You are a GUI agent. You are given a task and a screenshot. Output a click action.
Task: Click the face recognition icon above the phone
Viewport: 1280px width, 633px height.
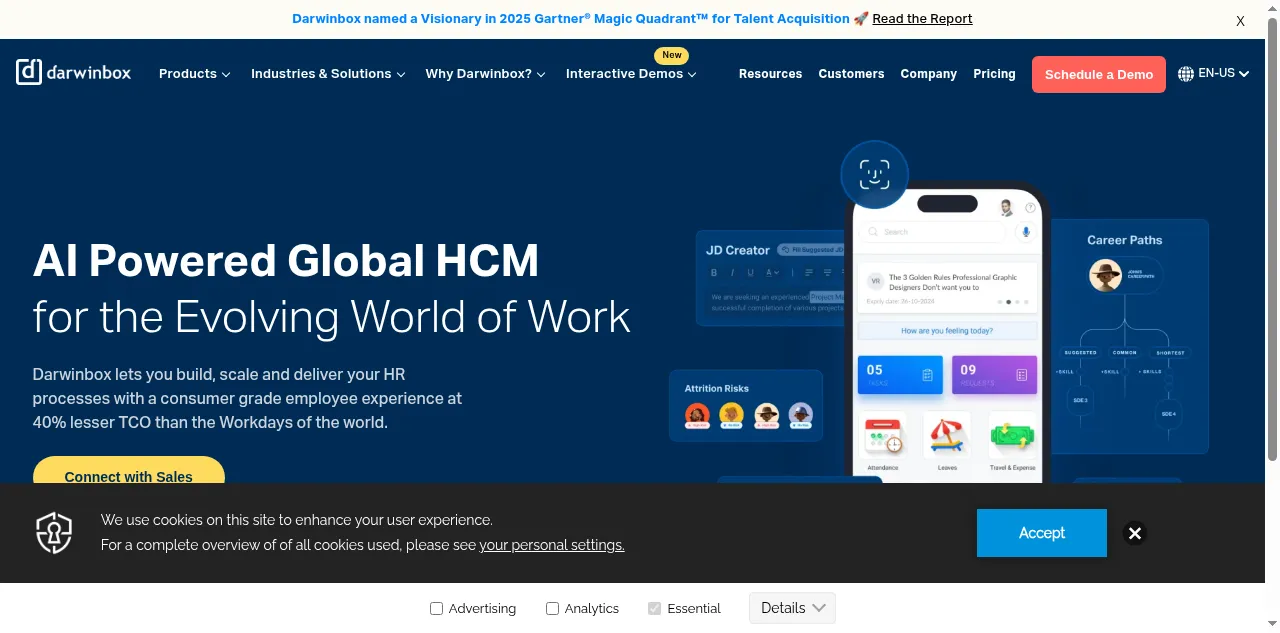(x=875, y=175)
